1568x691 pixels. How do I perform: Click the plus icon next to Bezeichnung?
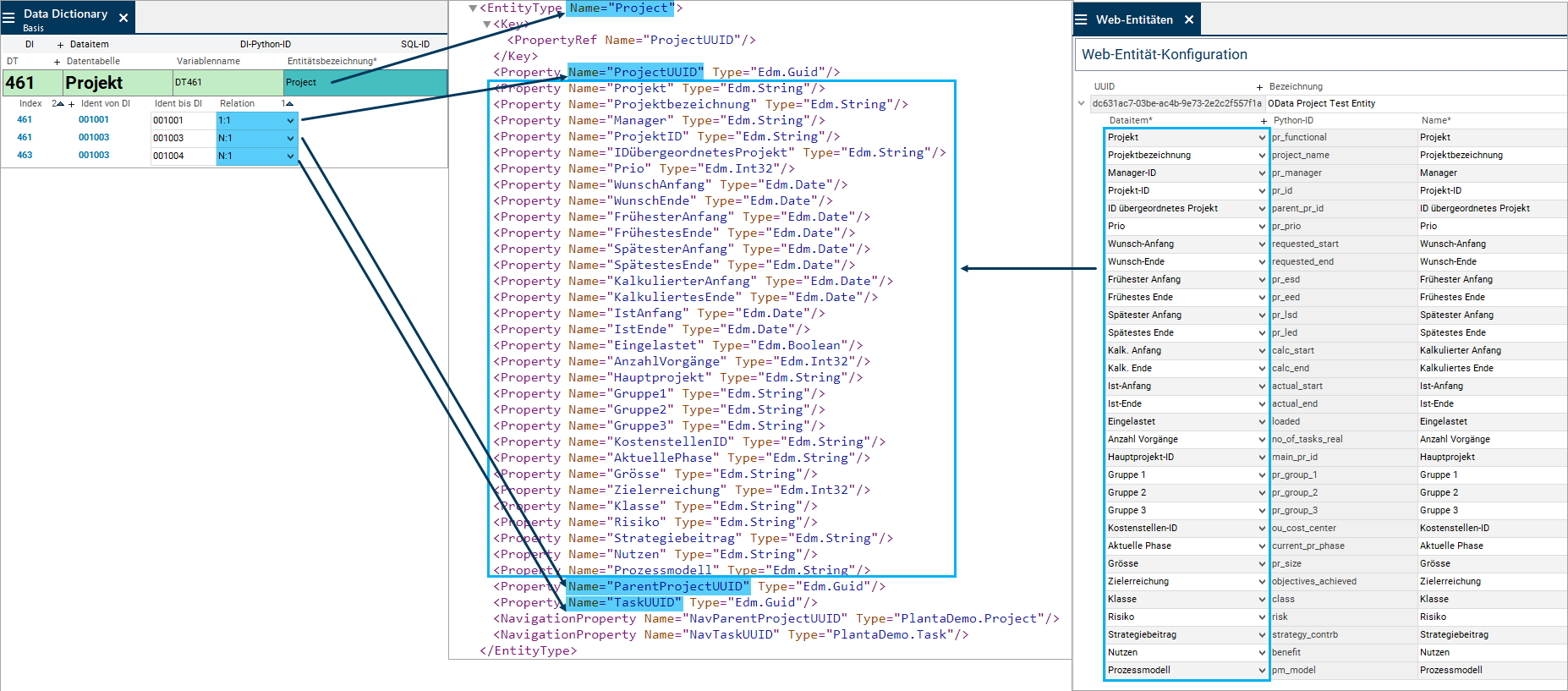pos(1259,87)
